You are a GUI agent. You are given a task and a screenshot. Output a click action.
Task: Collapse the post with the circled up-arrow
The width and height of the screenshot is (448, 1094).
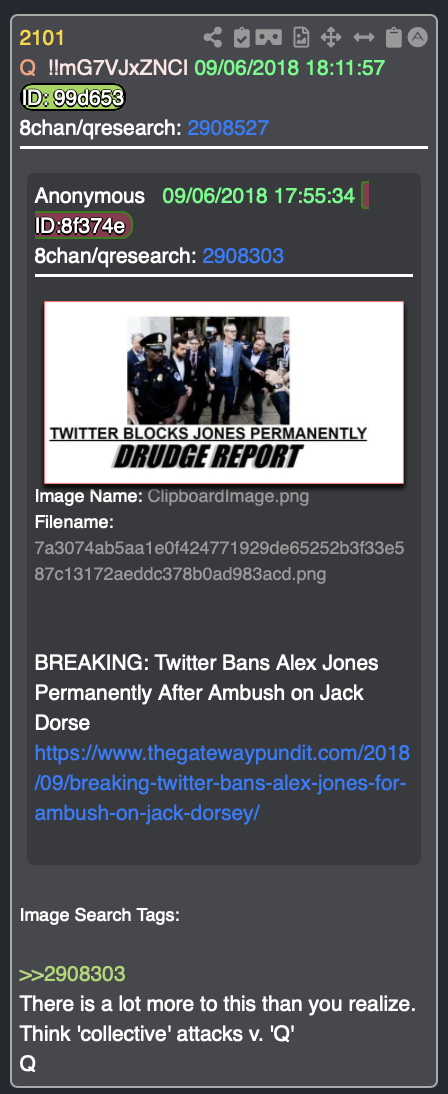(x=417, y=38)
